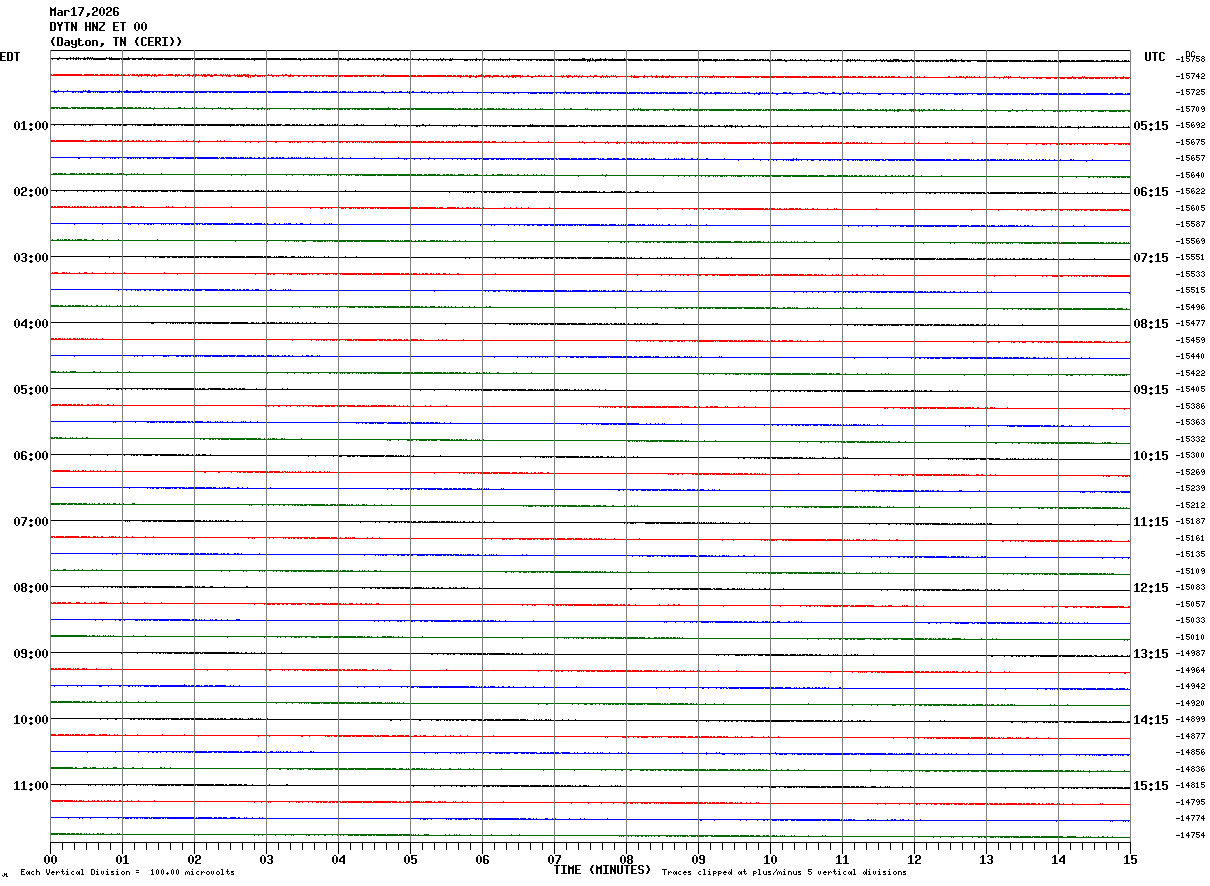The height and width of the screenshot is (886, 1210).
Task: Click the (Dayton, TN (CERI)) location label
Action: click(116, 42)
